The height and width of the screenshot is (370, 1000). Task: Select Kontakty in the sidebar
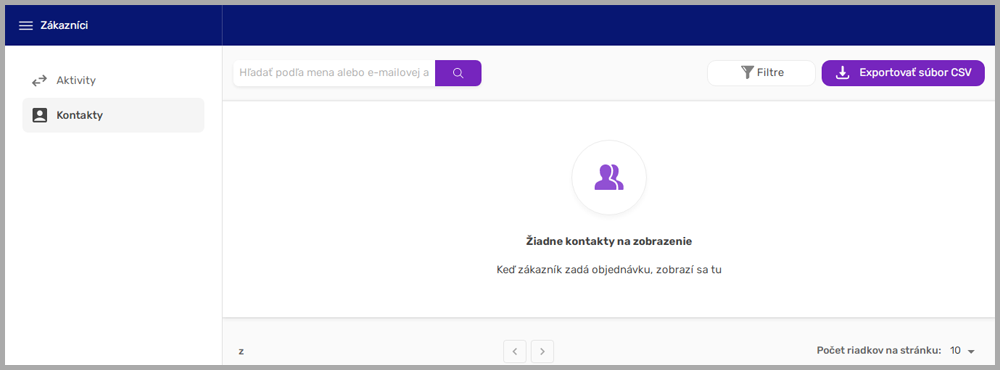114,115
